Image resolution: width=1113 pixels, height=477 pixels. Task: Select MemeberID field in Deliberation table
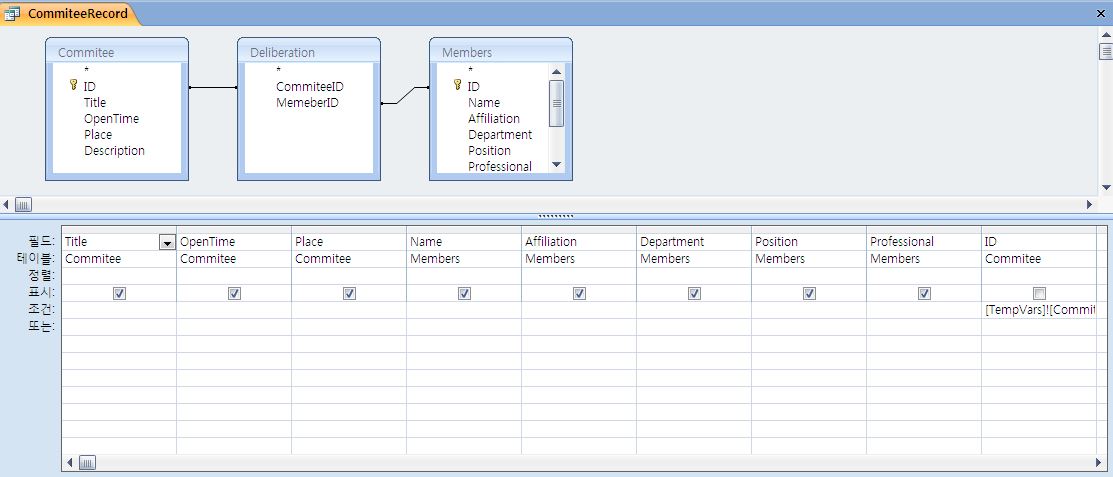(x=307, y=102)
